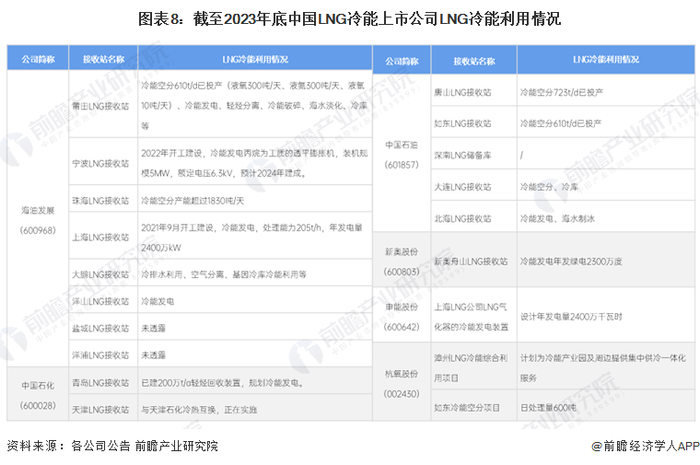This screenshot has width=700, height=465.
Task: Click '接收站名称' header above 唐山LNG接收站
Action: (474, 61)
